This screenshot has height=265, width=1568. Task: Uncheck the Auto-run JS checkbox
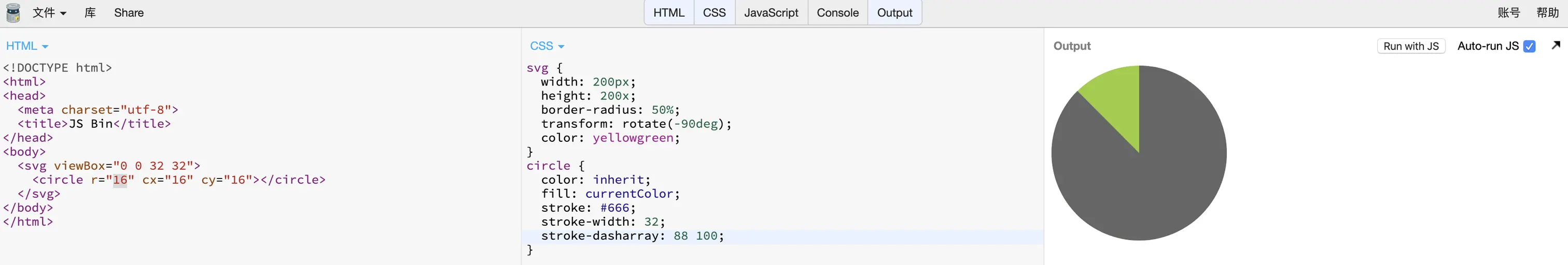1529,46
